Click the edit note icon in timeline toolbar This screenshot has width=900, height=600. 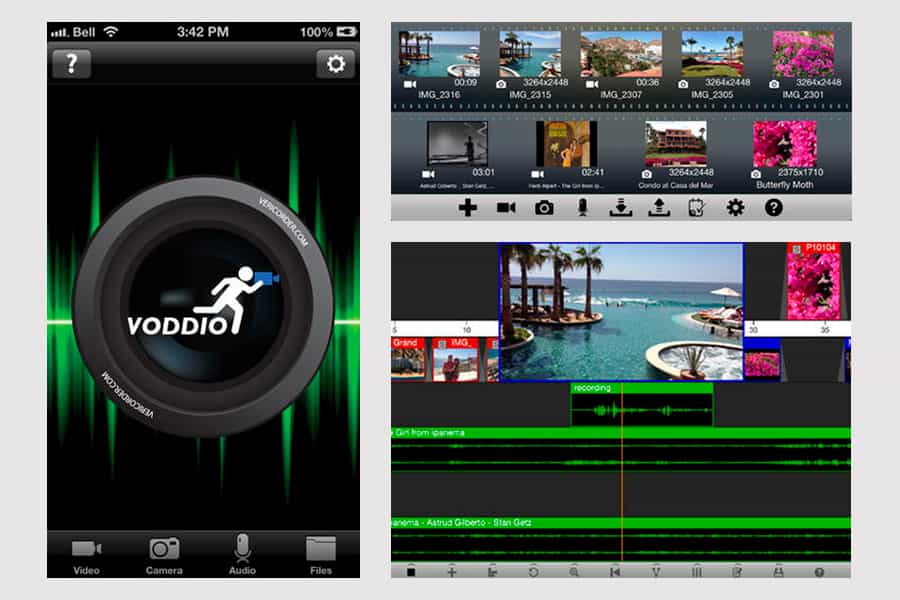coord(737,572)
